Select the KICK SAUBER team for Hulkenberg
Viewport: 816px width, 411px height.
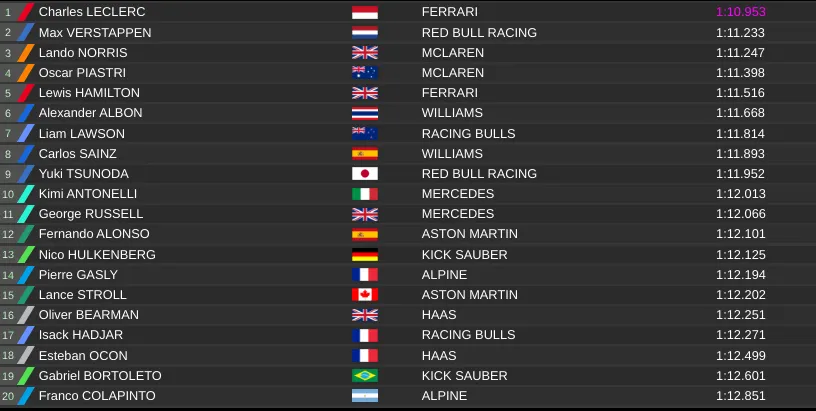[464, 254]
